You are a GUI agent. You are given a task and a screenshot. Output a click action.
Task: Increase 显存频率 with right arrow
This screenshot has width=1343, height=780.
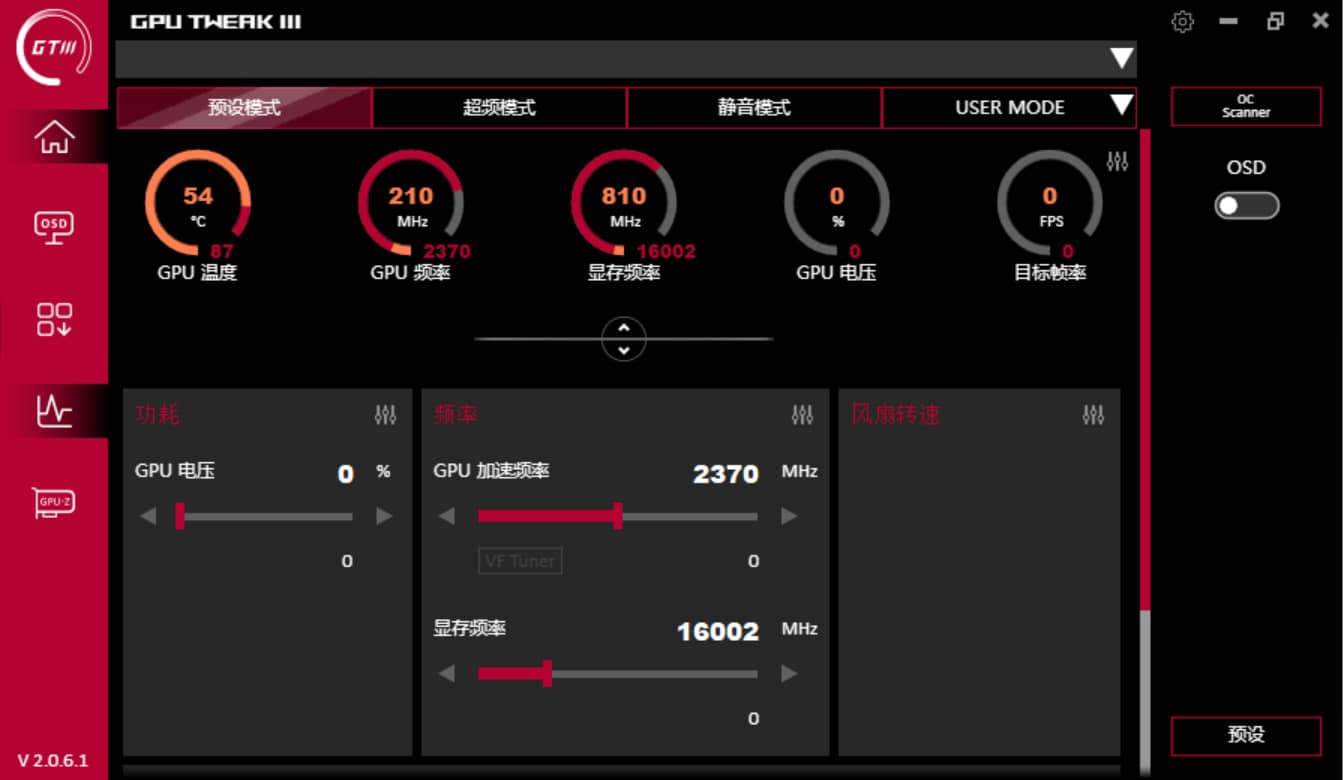click(x=789, y=674)
